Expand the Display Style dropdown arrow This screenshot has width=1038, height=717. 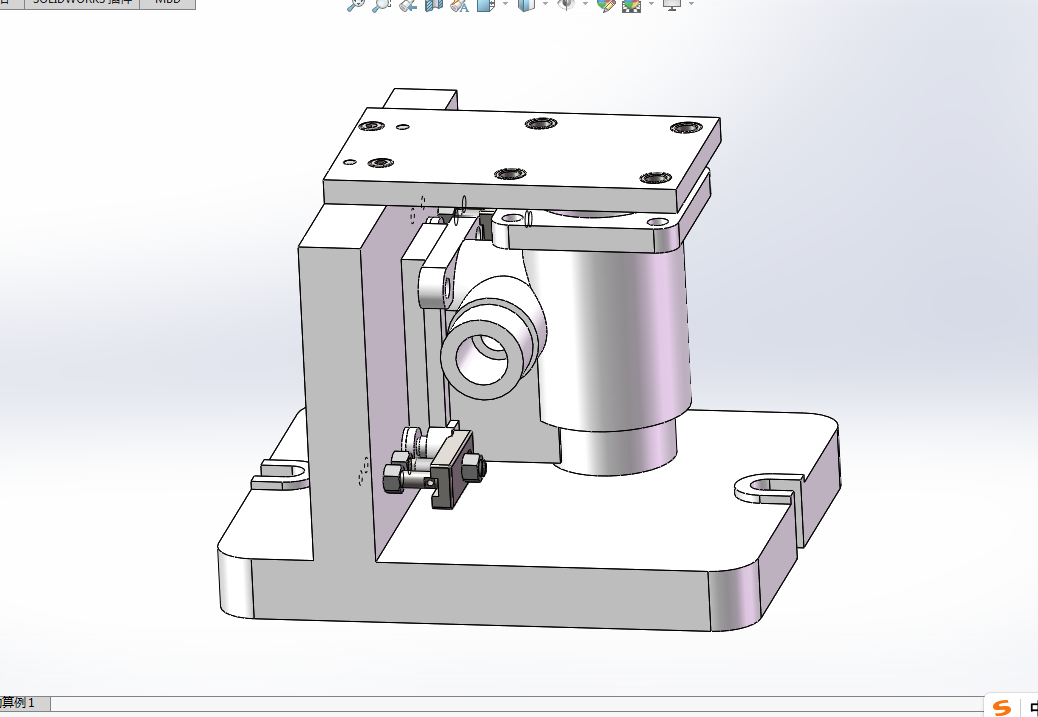click(x=545, y=4)
